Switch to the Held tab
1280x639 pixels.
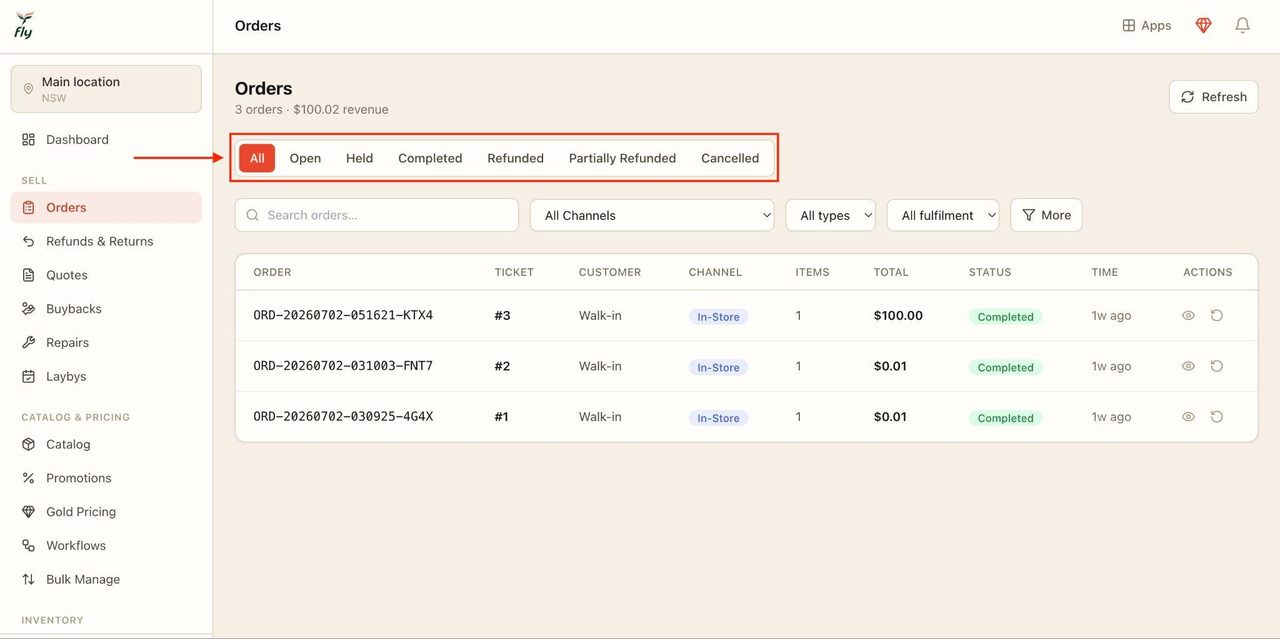click(x=359, y=158)
